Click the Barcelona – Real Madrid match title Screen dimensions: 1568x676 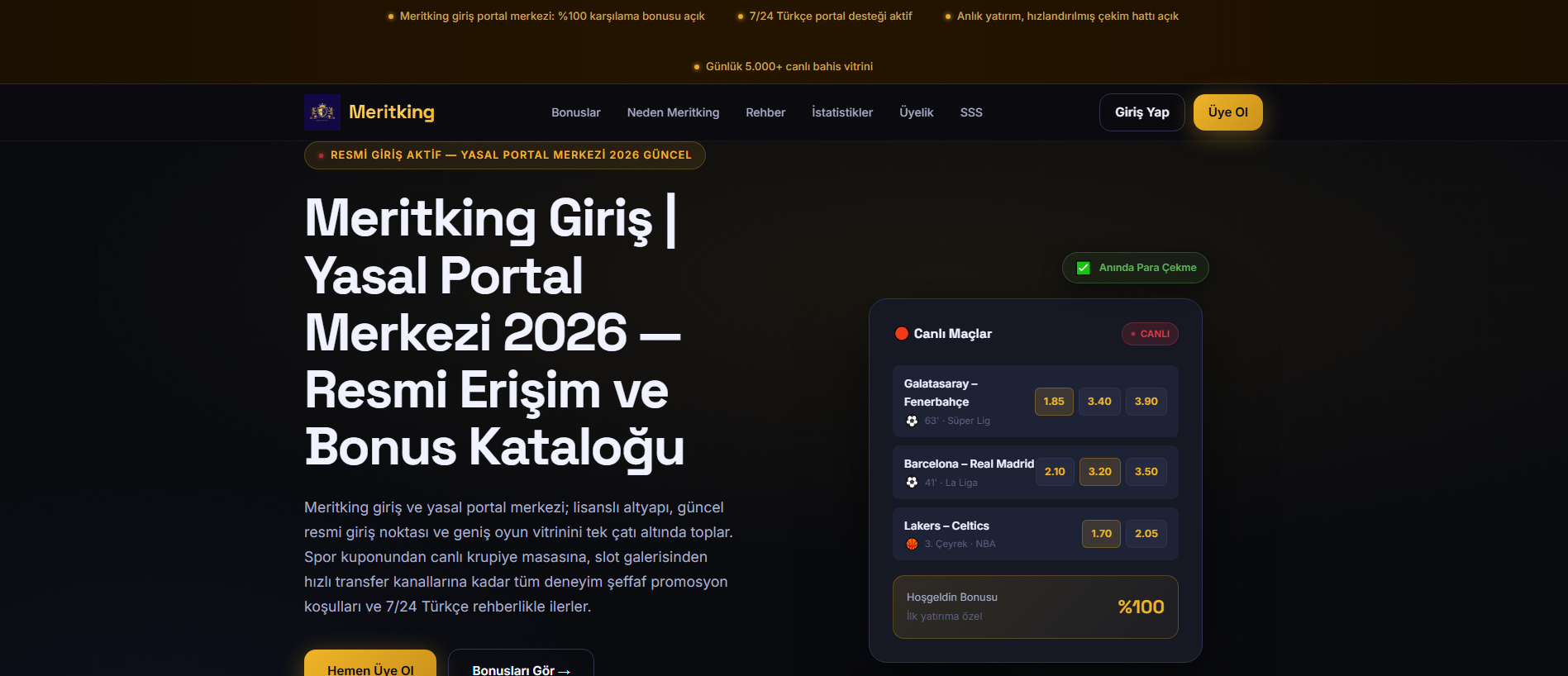pyautogui.click(x=969, y=464)
